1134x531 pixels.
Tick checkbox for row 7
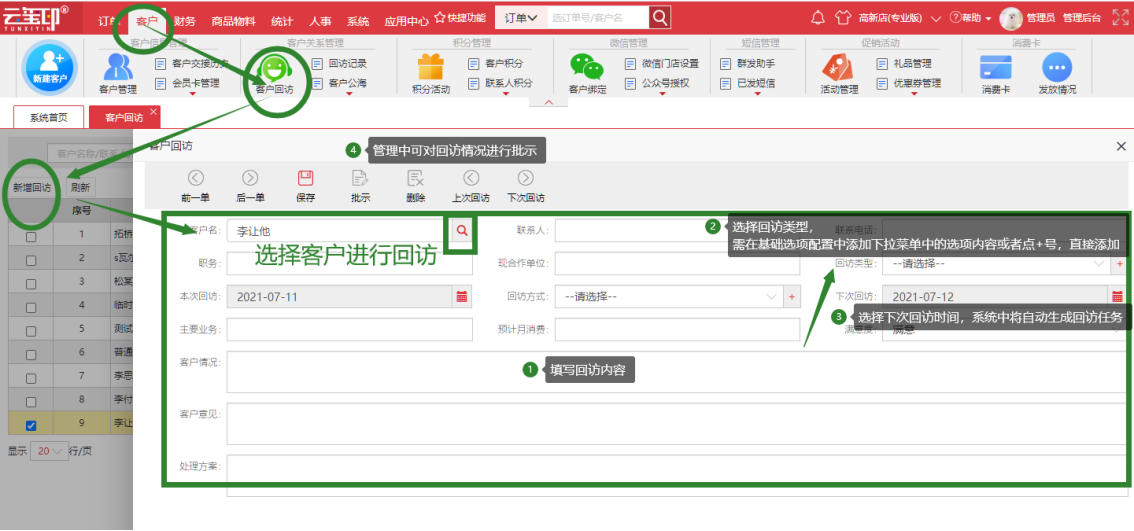click(31, 378)
